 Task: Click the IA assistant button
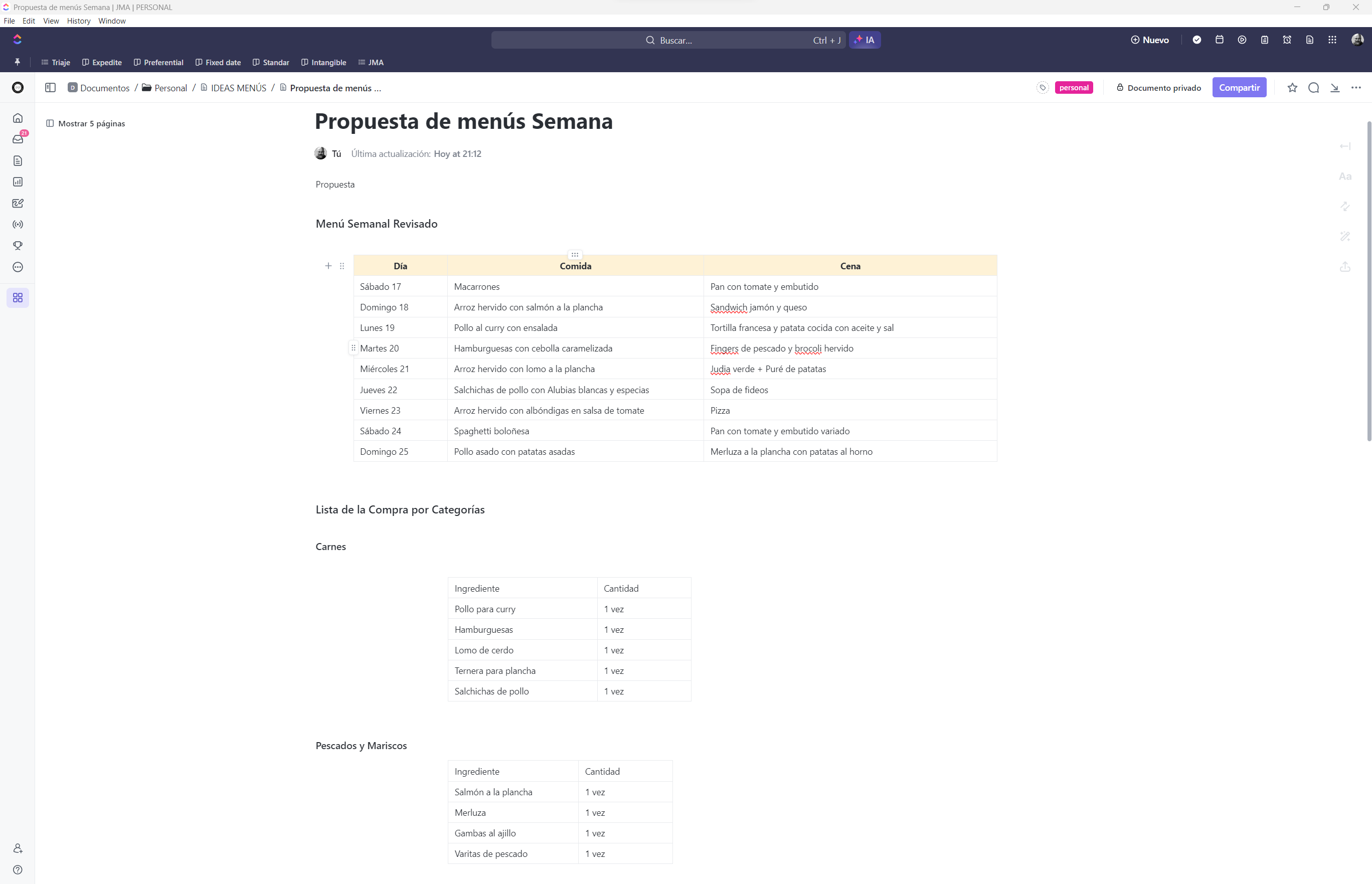click(865, 40)
